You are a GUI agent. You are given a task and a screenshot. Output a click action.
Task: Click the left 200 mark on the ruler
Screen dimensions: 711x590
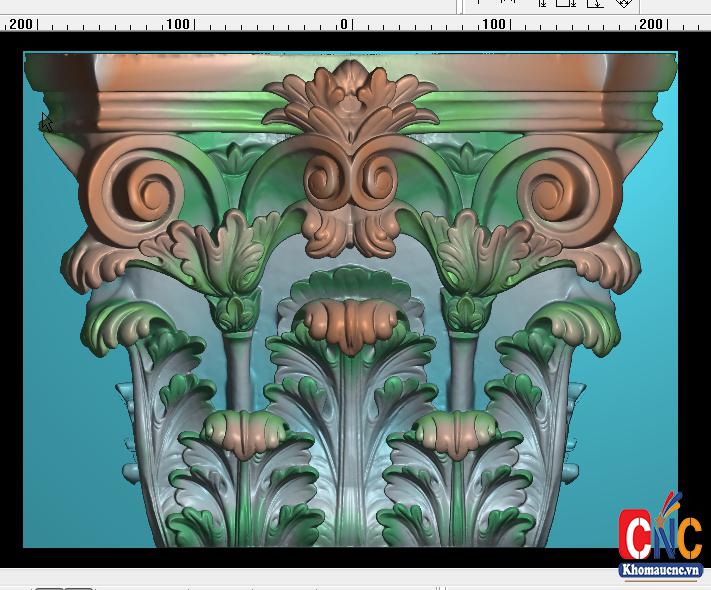[x=20, y=24]
